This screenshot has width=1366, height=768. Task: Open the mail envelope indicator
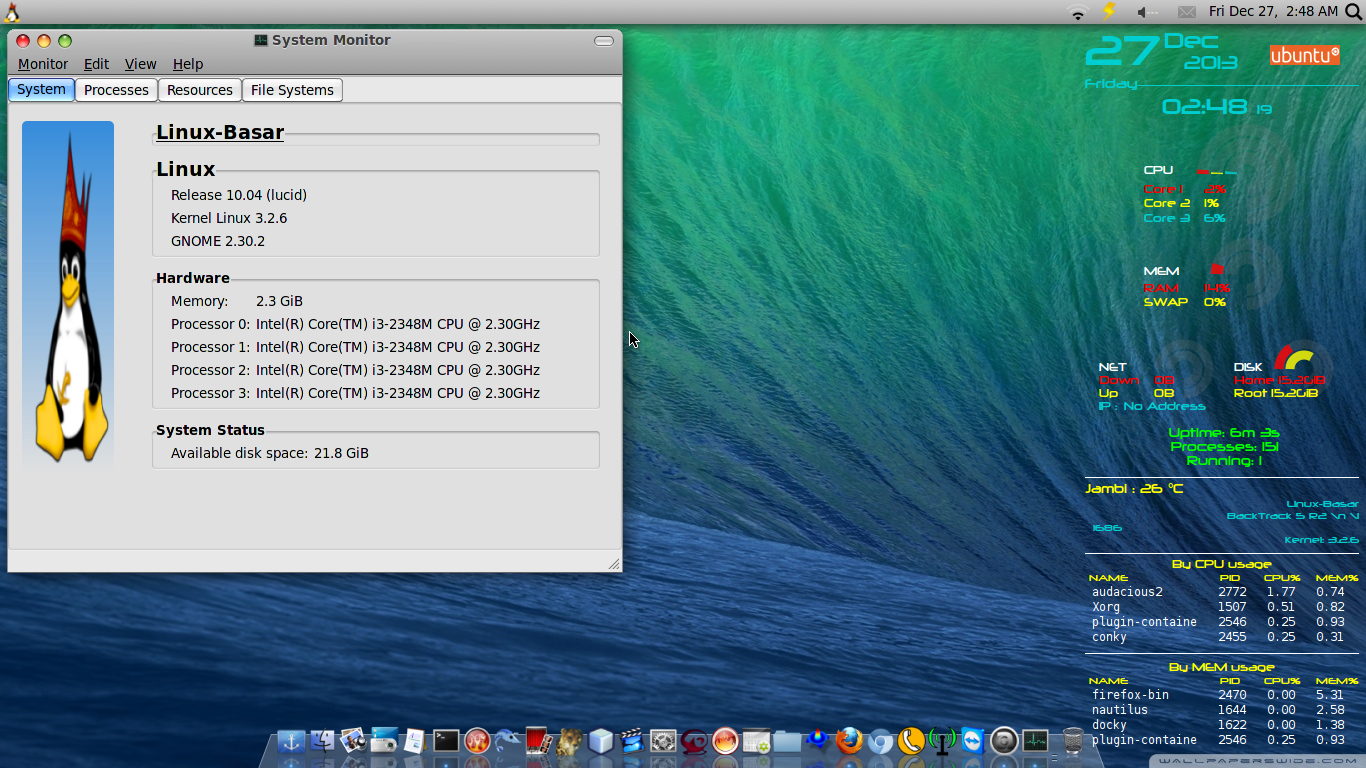coord(1187,12)
